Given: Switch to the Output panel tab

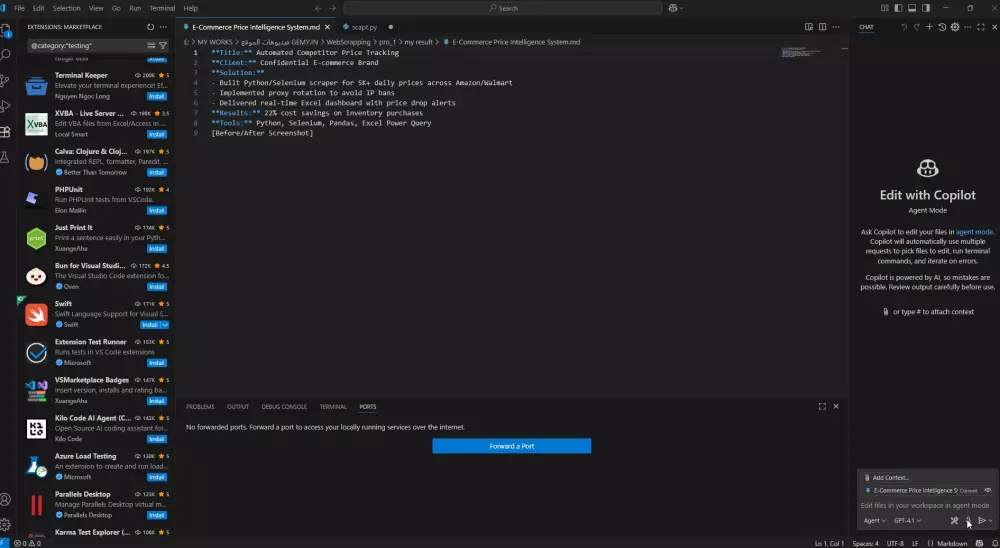Looking at the screenshot, I should tap(238, 406).
